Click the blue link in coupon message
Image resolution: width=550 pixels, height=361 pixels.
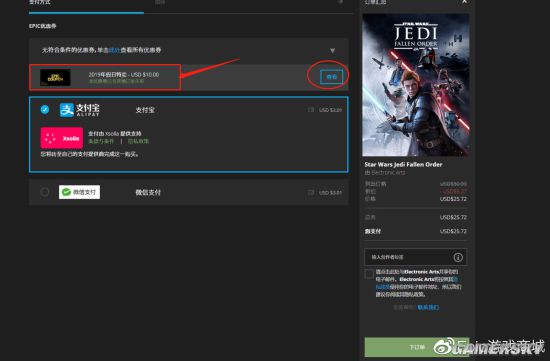114,50
